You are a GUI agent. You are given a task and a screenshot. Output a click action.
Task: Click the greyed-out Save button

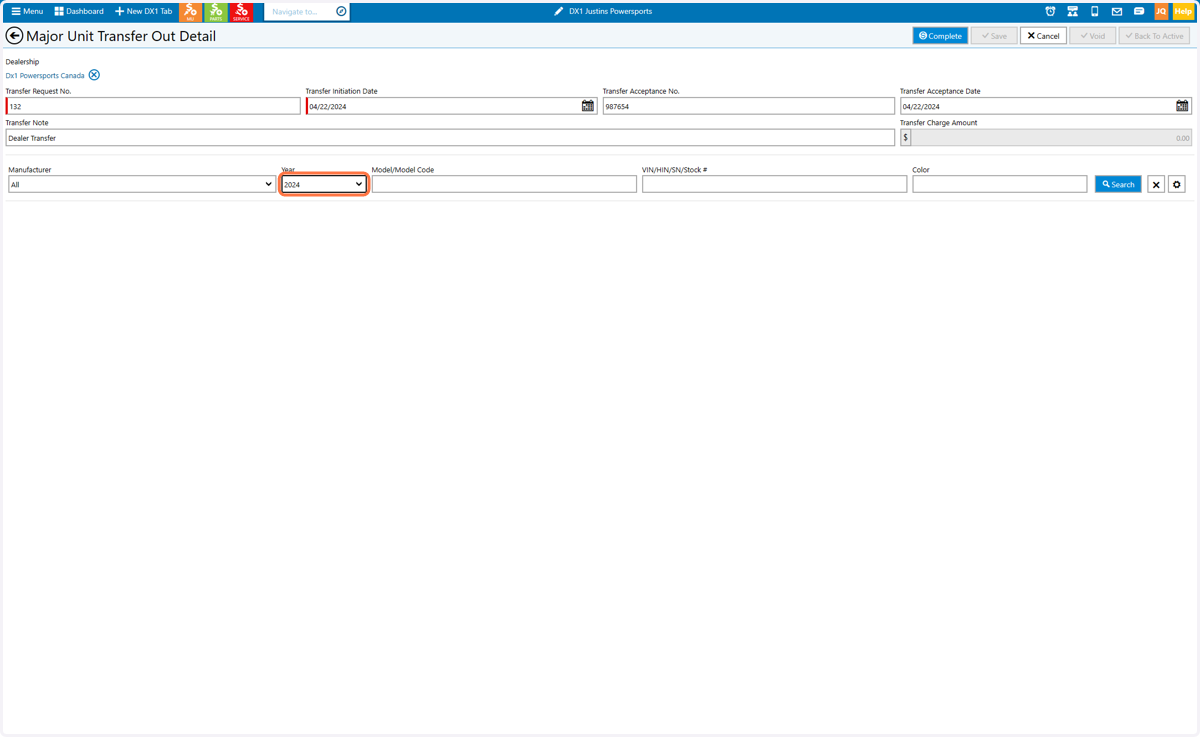[x=994, y=35]
